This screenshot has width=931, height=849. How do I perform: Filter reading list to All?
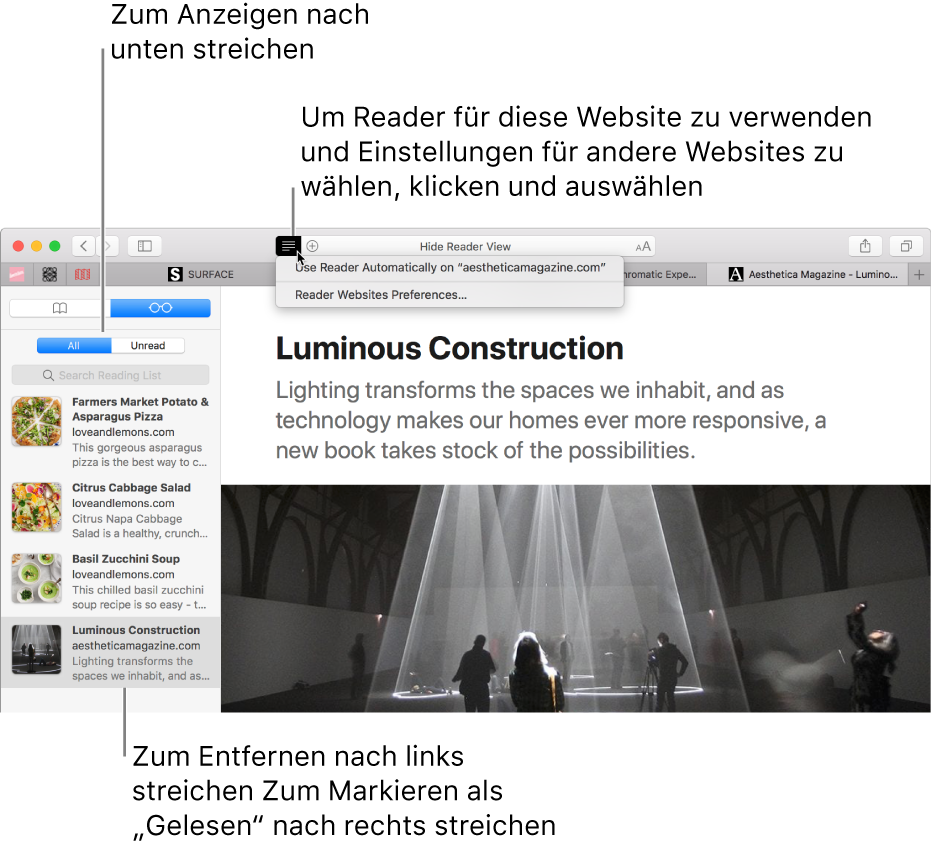tap(74, 346)
